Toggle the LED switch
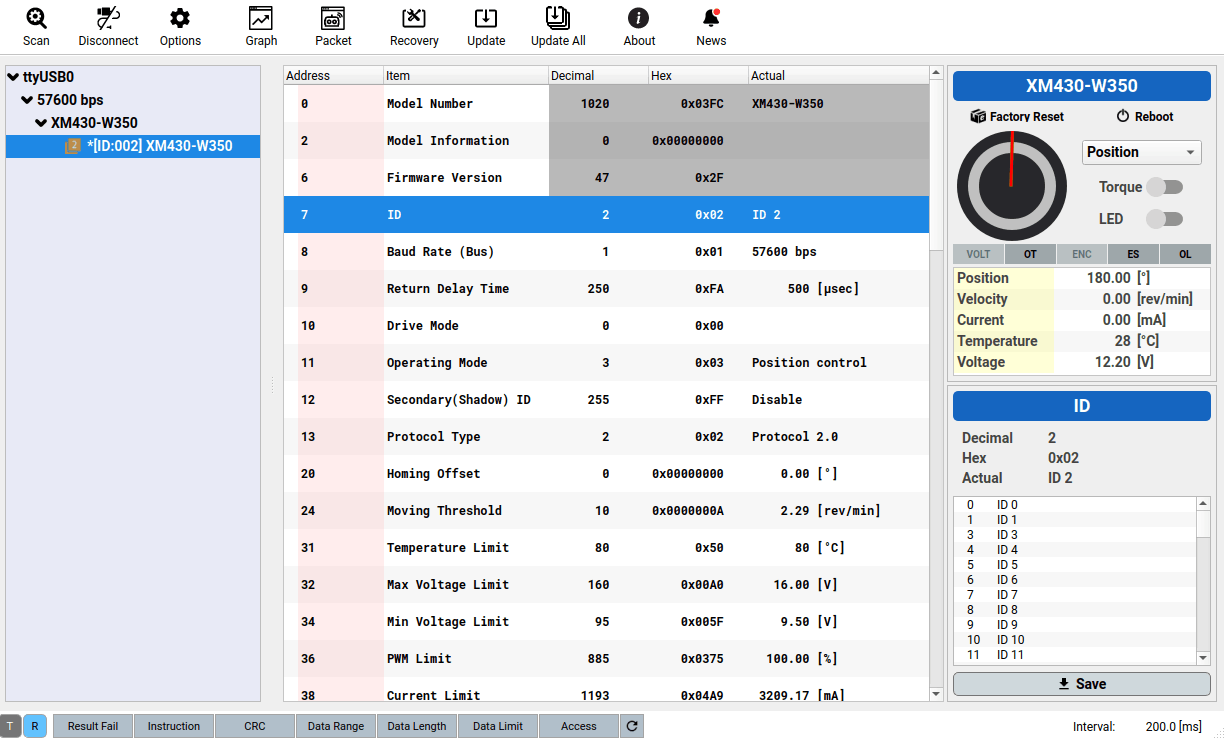This screenshot has width=1224, height=740. click(1164, 219)
